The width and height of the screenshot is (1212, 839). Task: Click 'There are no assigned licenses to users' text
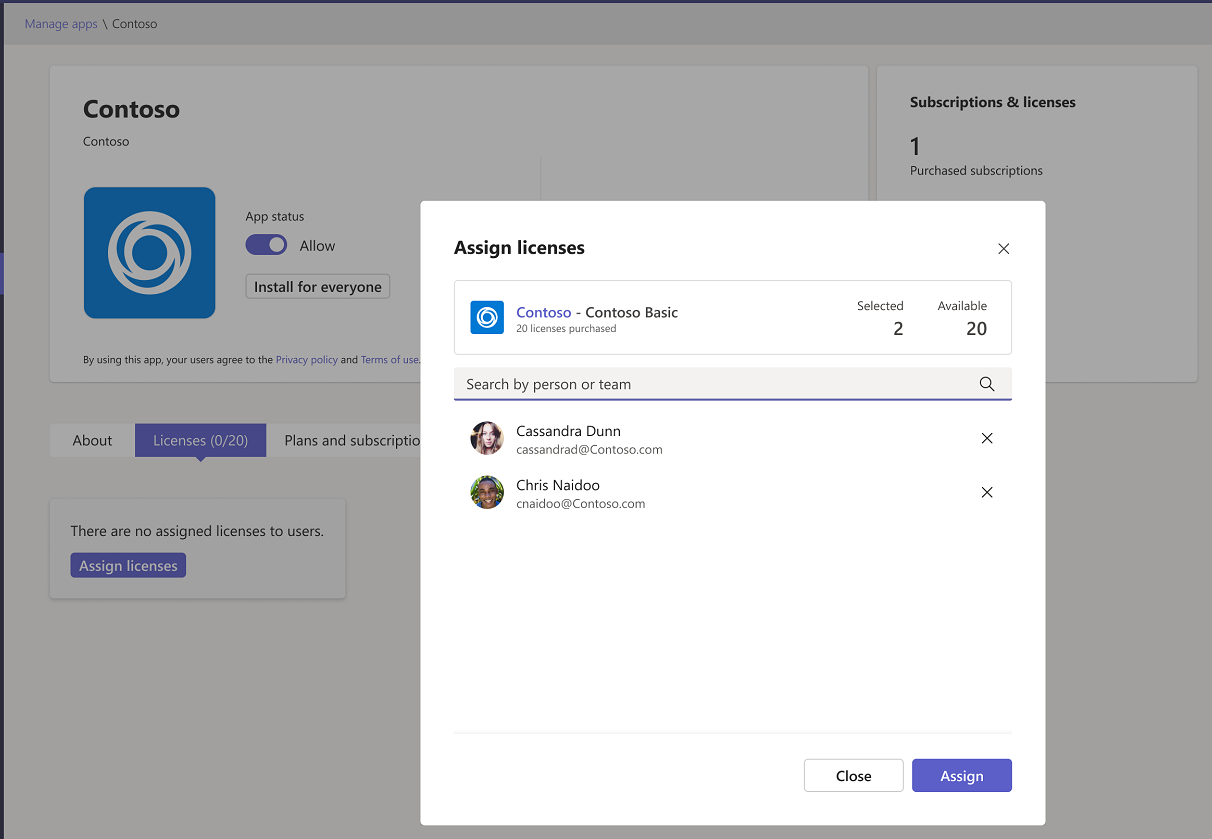coord(197,531)
